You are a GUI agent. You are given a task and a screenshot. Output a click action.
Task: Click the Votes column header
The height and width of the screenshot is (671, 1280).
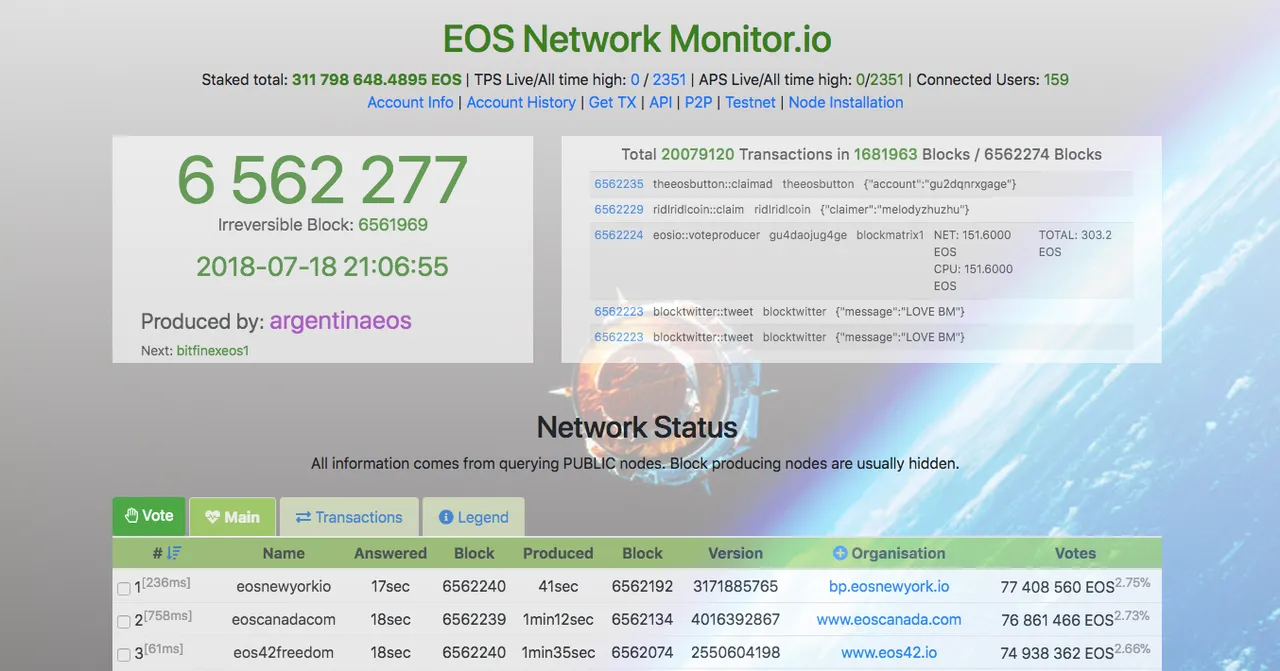[1075, 553]
